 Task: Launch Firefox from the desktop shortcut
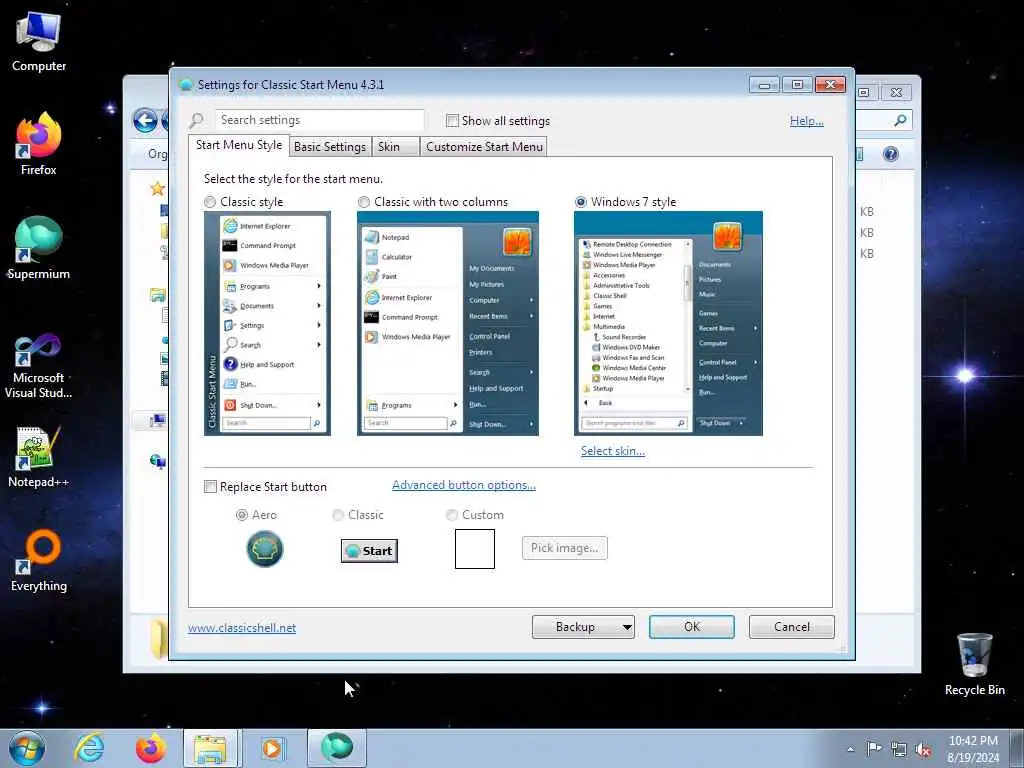point(39,144)
